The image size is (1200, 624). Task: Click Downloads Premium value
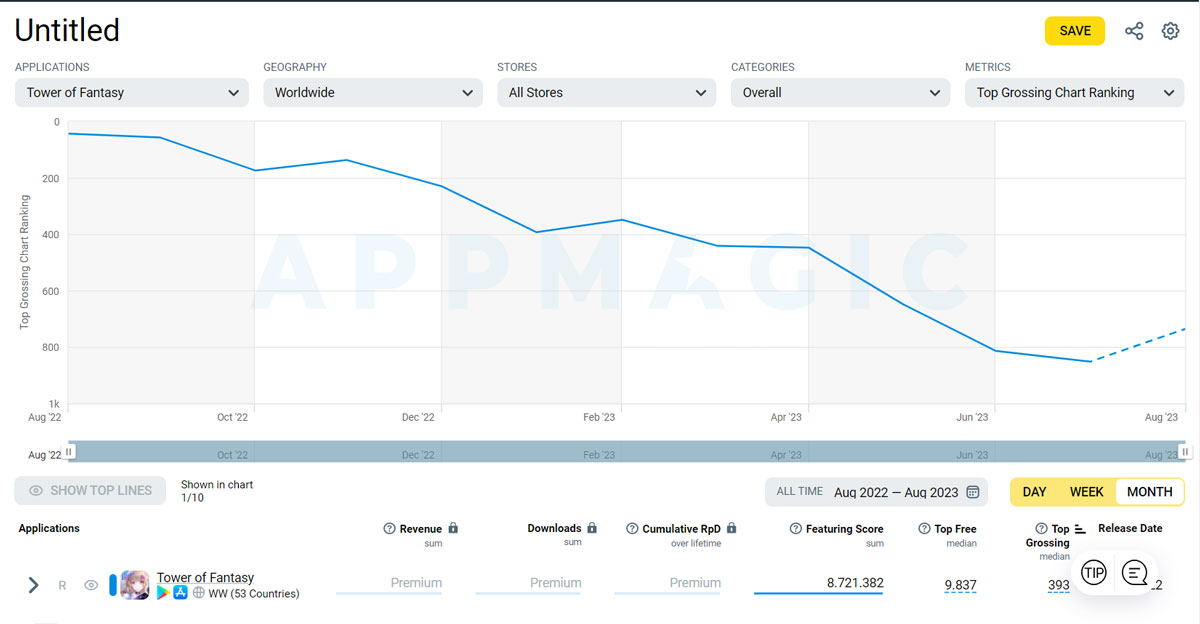[556, 583]
